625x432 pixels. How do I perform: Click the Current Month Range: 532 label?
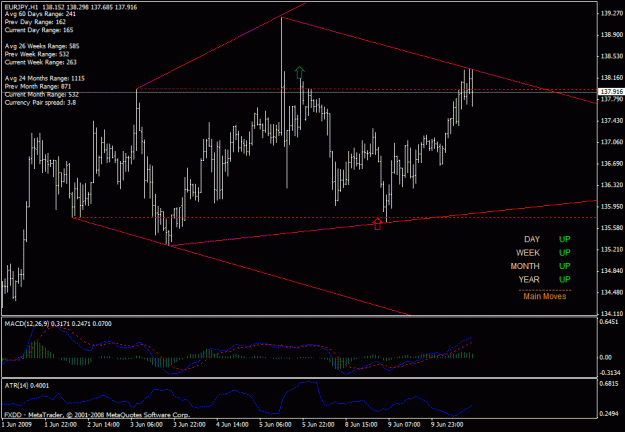point(42,94)
